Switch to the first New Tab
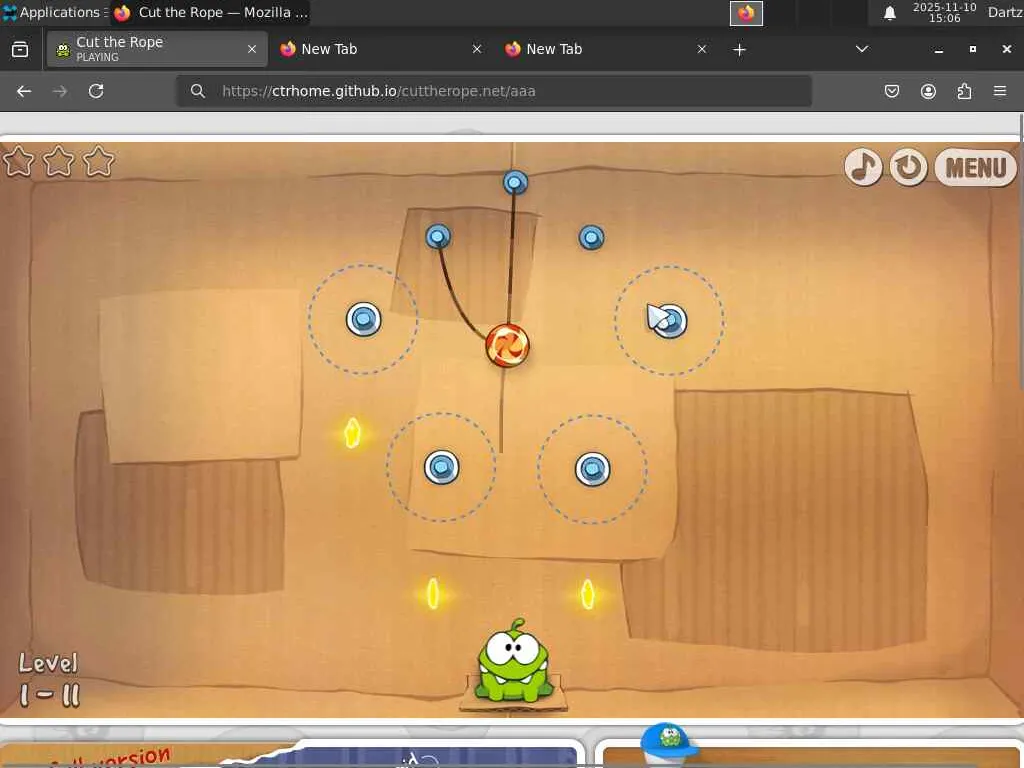This screenshot has width=1024, height=768. coord(382,49)
